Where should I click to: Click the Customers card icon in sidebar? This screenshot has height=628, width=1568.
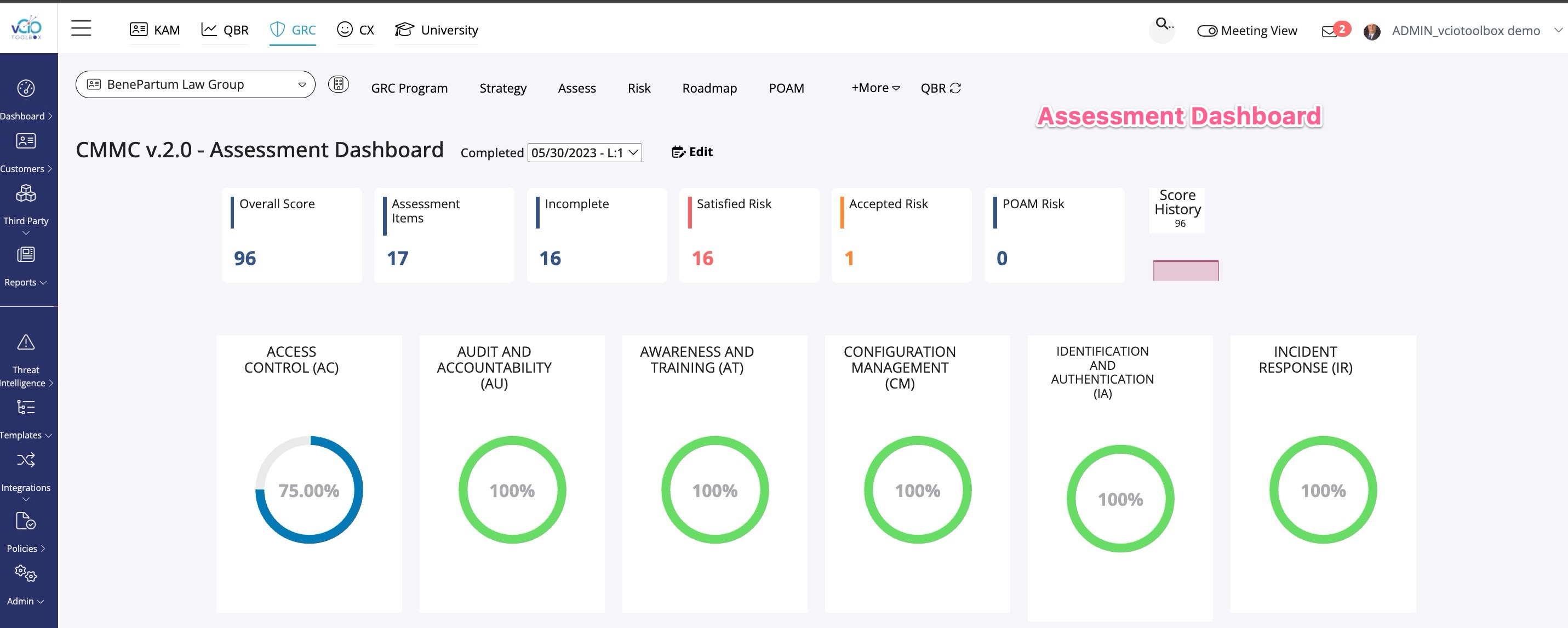26,141
